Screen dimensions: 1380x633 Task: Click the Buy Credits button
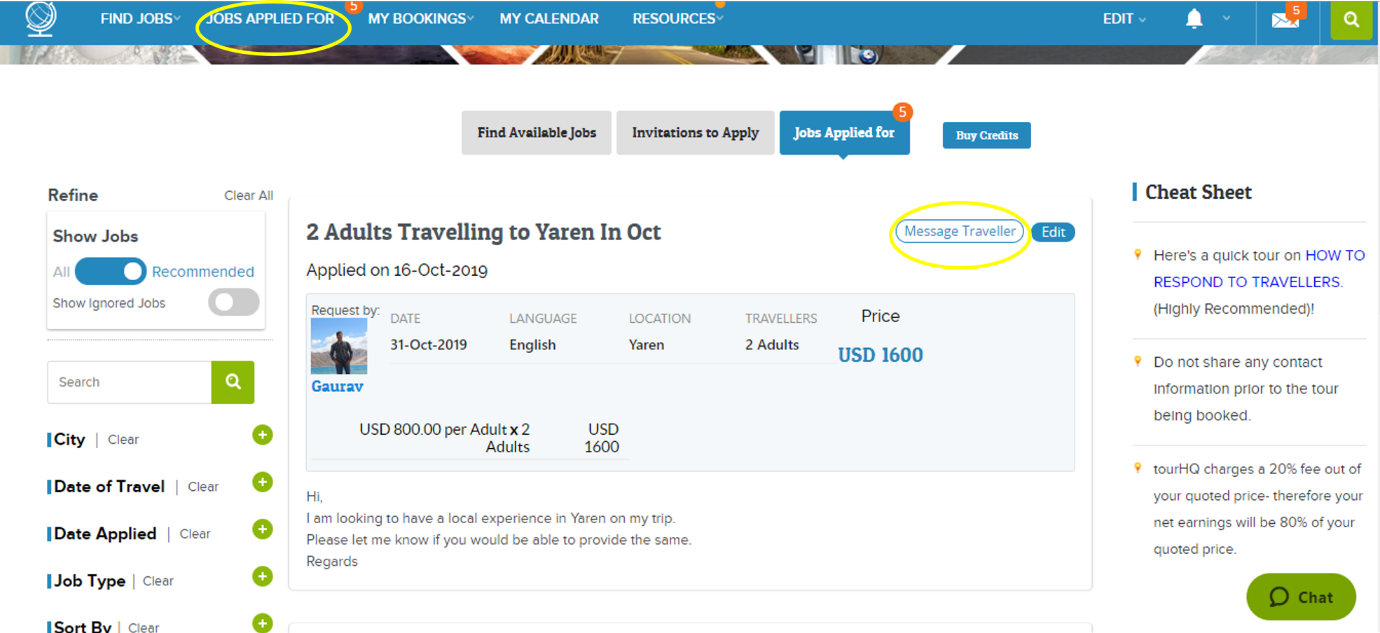point(986,136)
